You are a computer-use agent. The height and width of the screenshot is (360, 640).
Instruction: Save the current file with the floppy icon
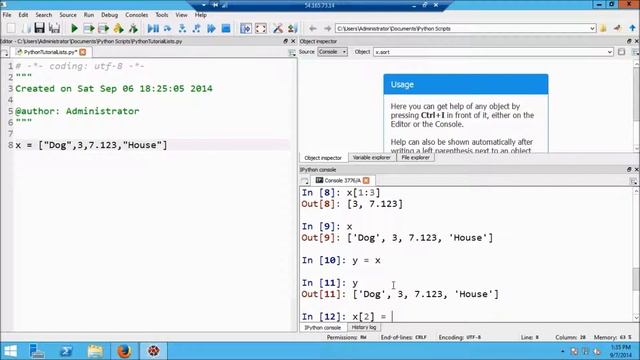[x=39, y=28]
